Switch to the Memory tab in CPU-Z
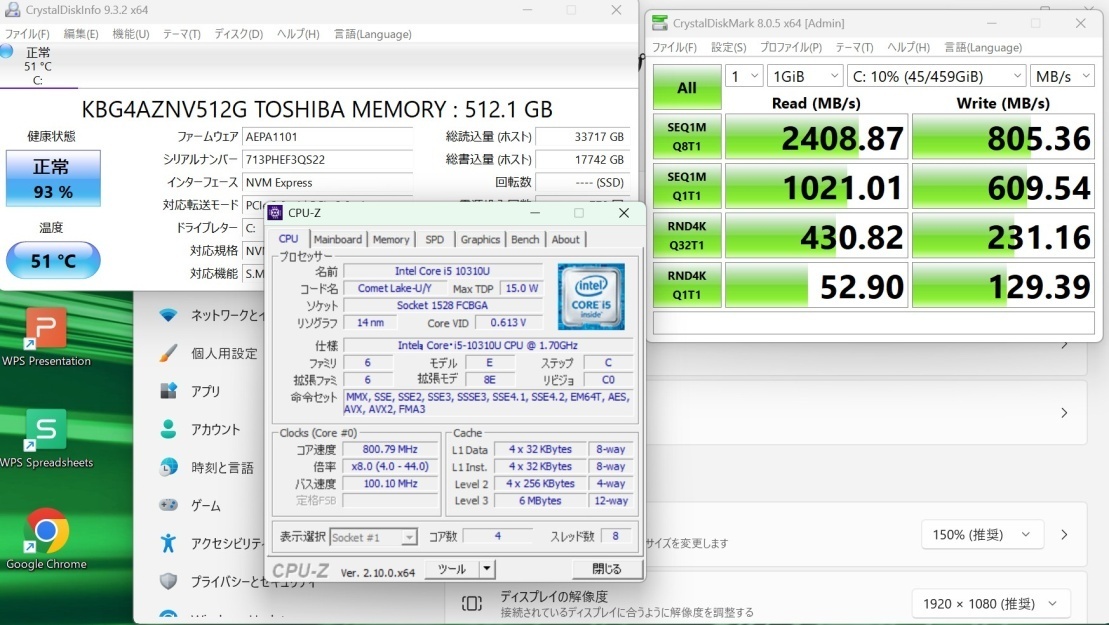The height and width of the screenshot is (625, 1109). point(391,240)
